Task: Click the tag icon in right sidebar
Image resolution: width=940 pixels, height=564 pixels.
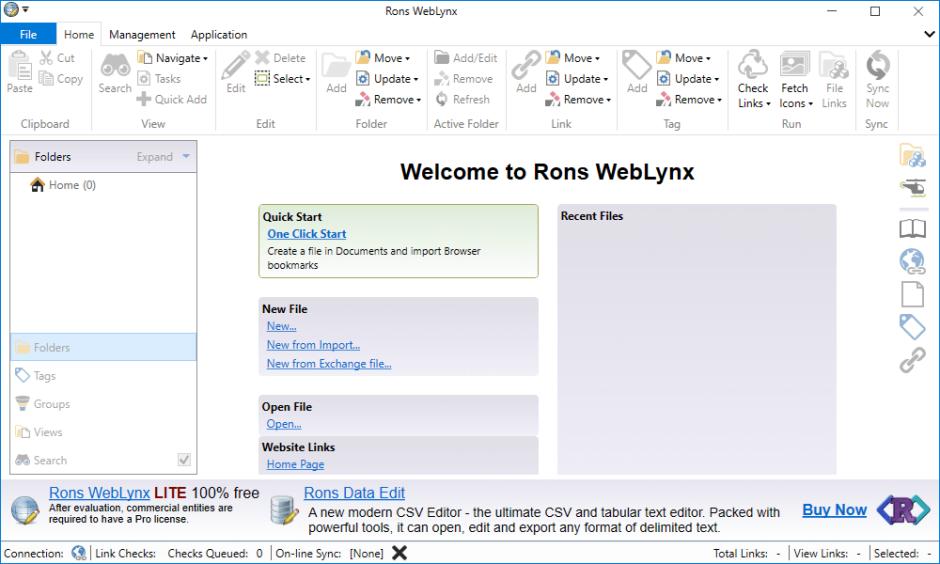Action: [912, 327]
